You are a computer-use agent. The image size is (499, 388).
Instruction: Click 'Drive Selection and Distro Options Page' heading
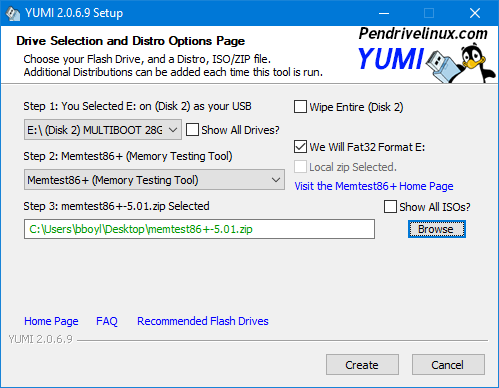tap(130, 41)
